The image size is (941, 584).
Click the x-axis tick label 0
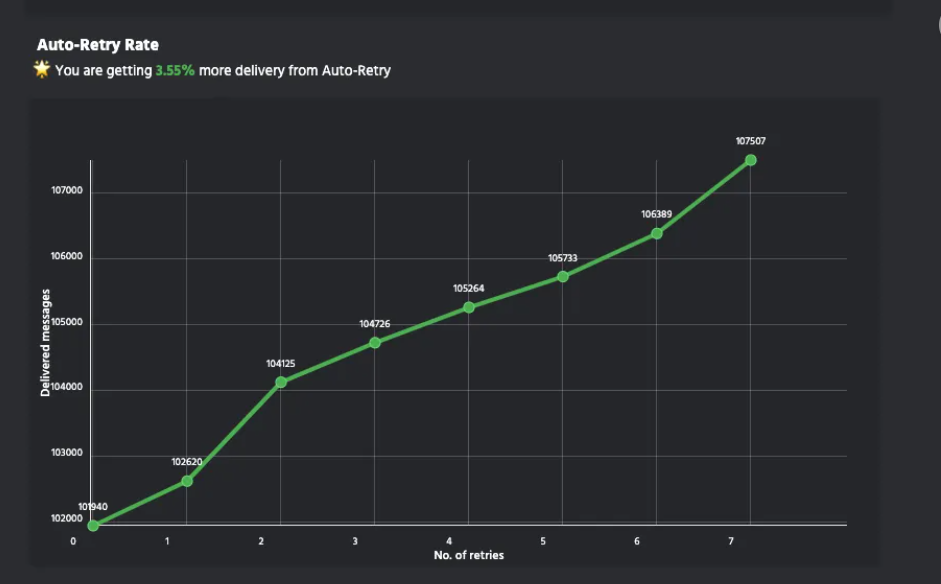[x=73, y=541]
